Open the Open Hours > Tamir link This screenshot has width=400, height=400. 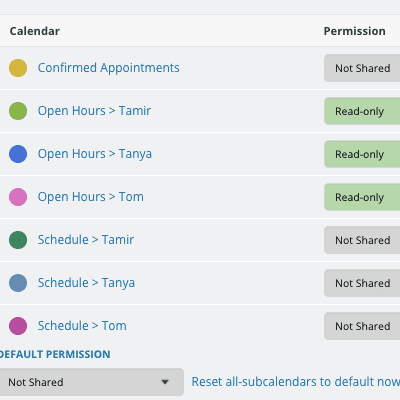click(x=94, y=111)
